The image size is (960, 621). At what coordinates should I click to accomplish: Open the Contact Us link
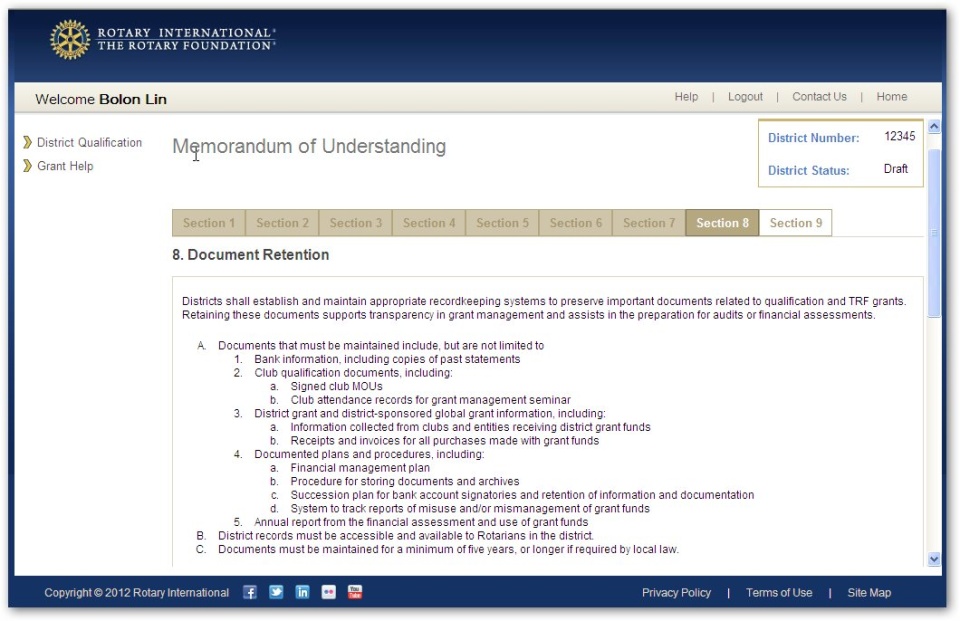point(819,97)
